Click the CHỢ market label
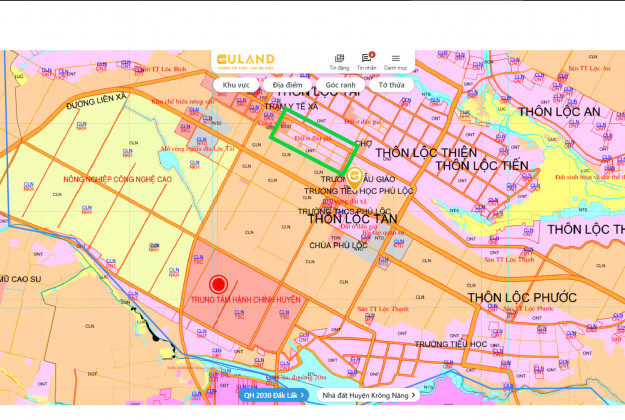625x420 pixels. 363,144
